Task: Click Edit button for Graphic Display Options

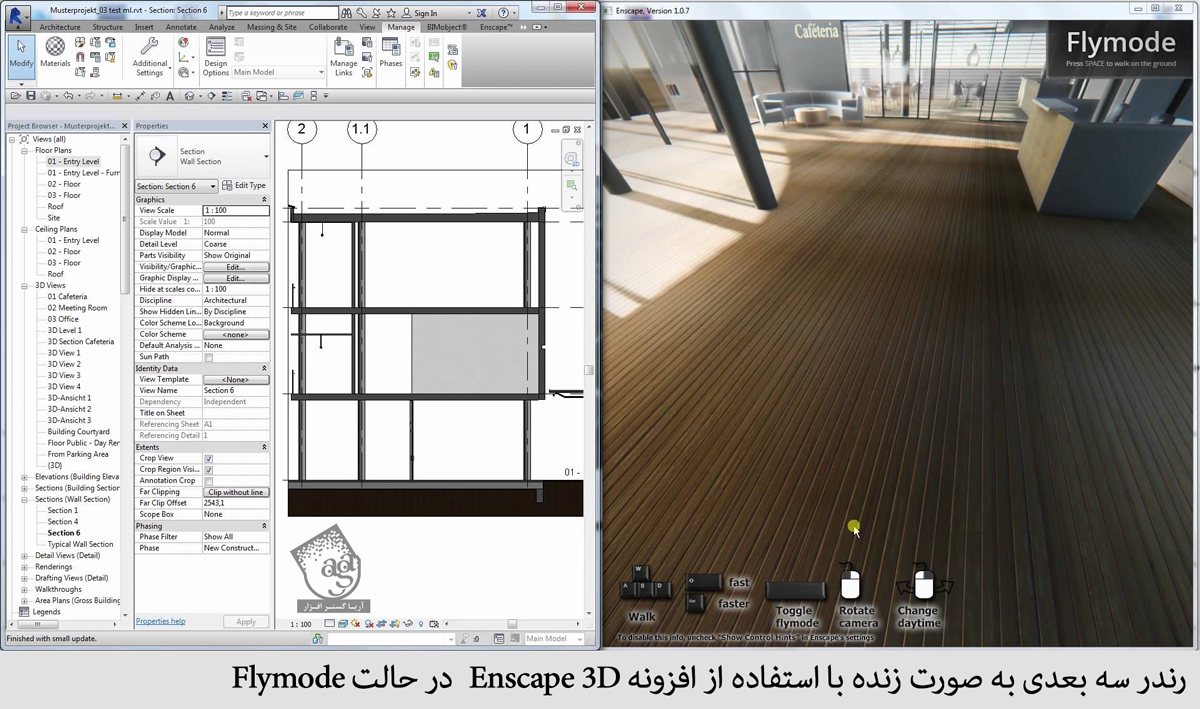Action: click(236, 278)
